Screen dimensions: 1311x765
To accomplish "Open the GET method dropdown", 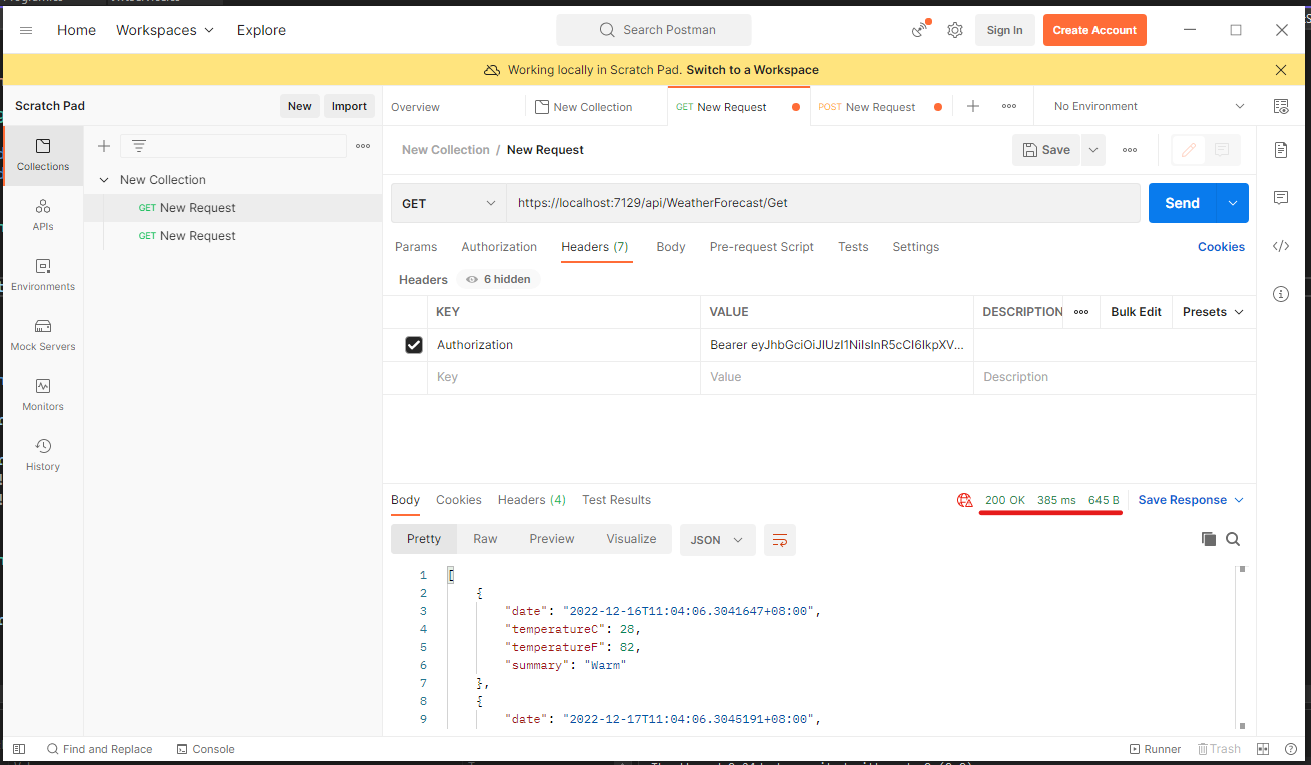I will pos(448,203).
